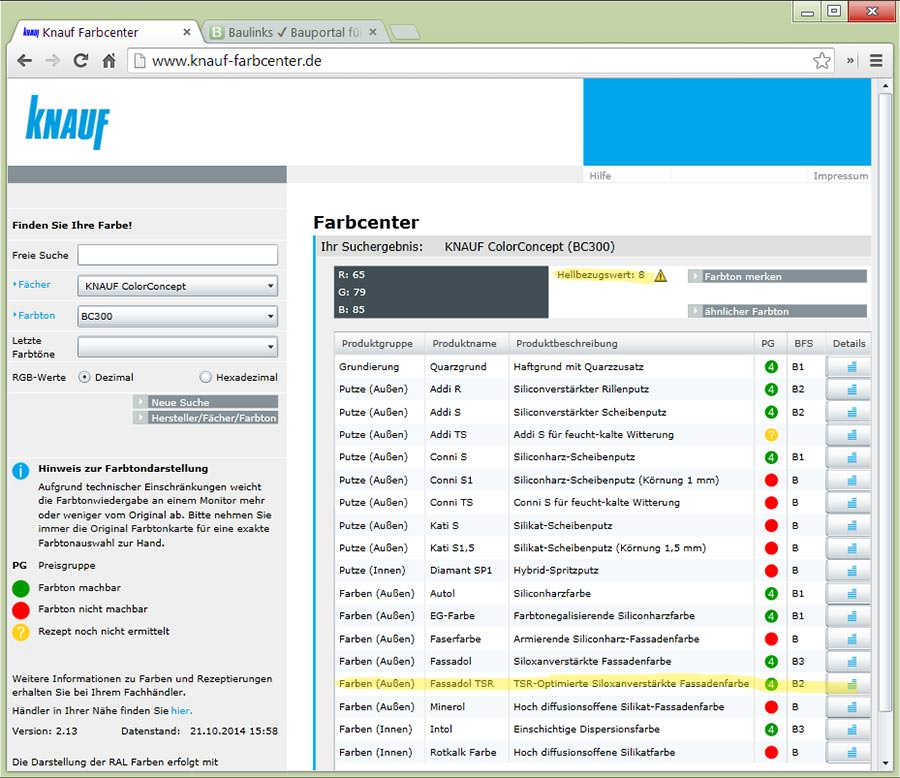Open details for Minerol row
This screenshot has width=900, height=778.
pyautogui.click(x=848, y=707)
